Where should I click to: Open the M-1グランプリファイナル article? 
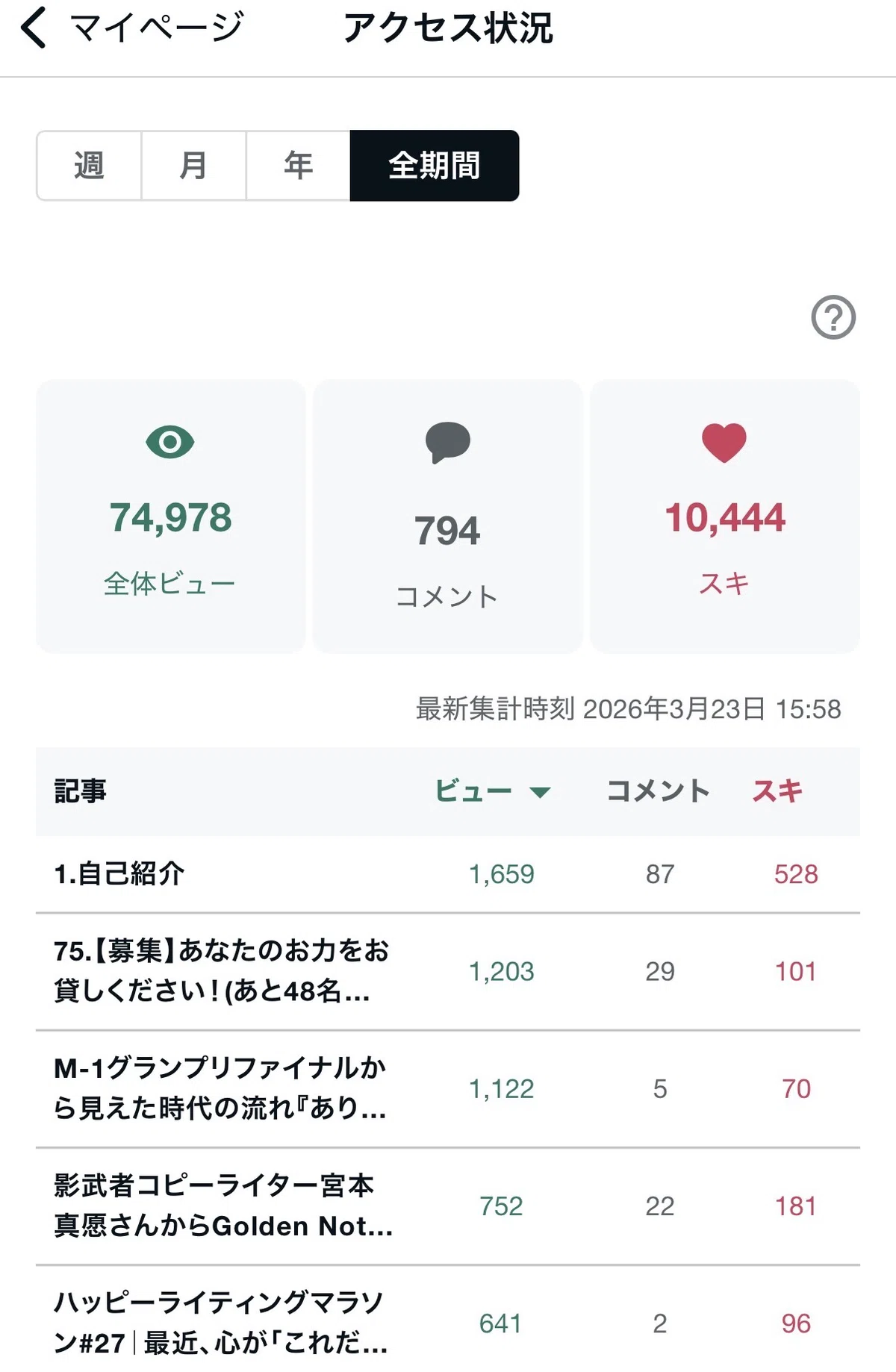click(x=448, y=1089)
